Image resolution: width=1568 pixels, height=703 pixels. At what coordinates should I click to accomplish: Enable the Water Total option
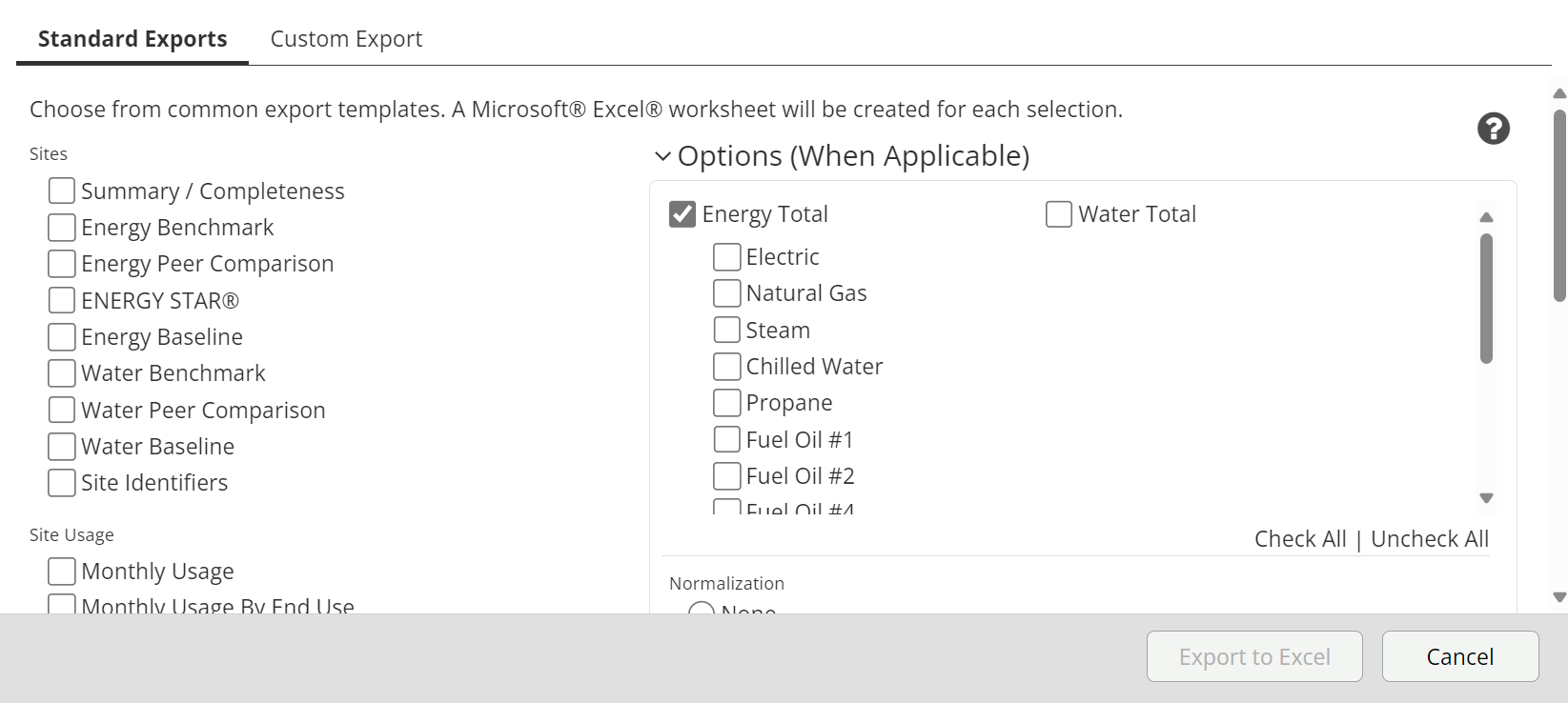pos(1059,214)
